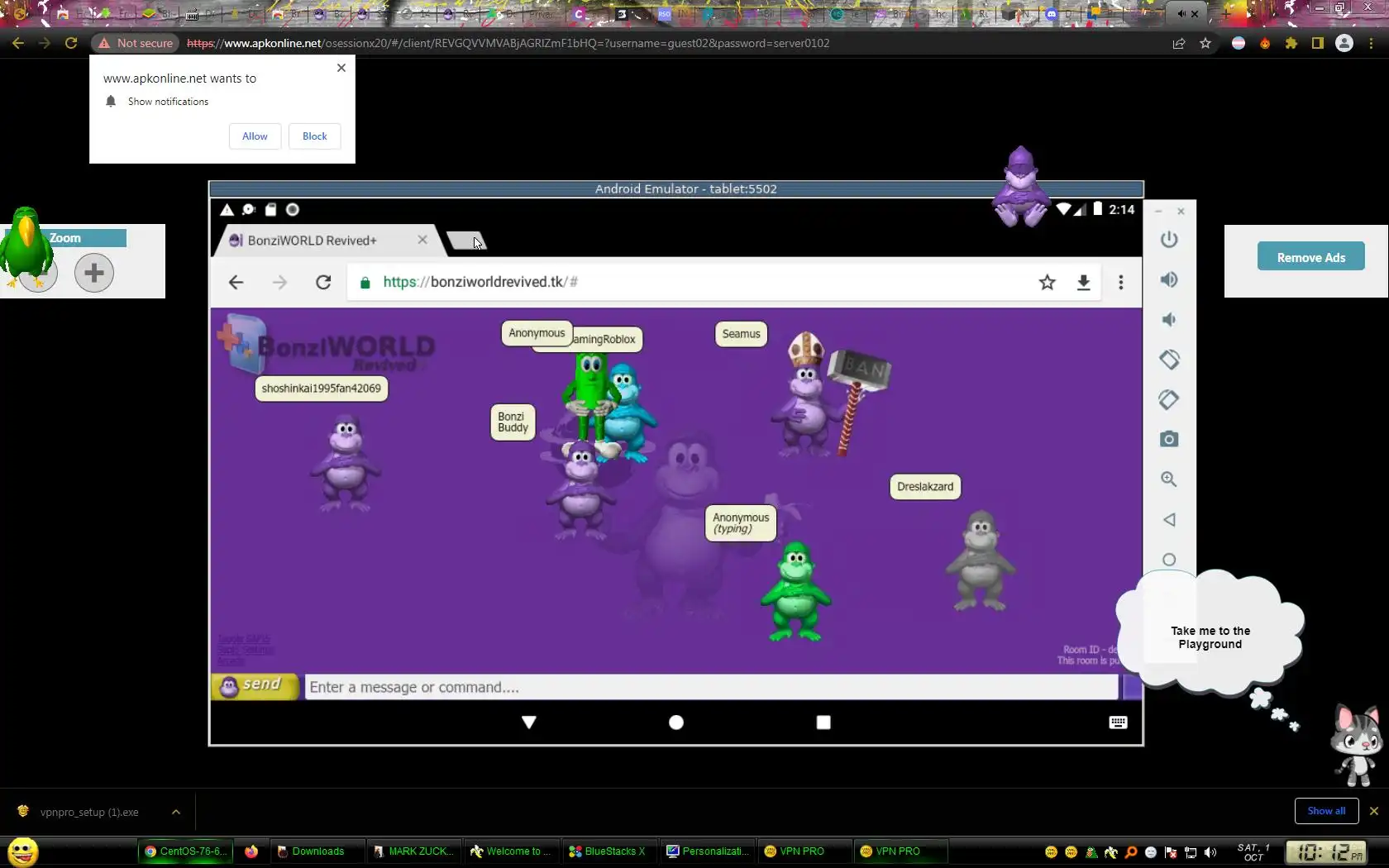The height and width of the screenshot is (868, 1389).
Task: Open a new tab in Android Chrome
Action: point(466,241)
